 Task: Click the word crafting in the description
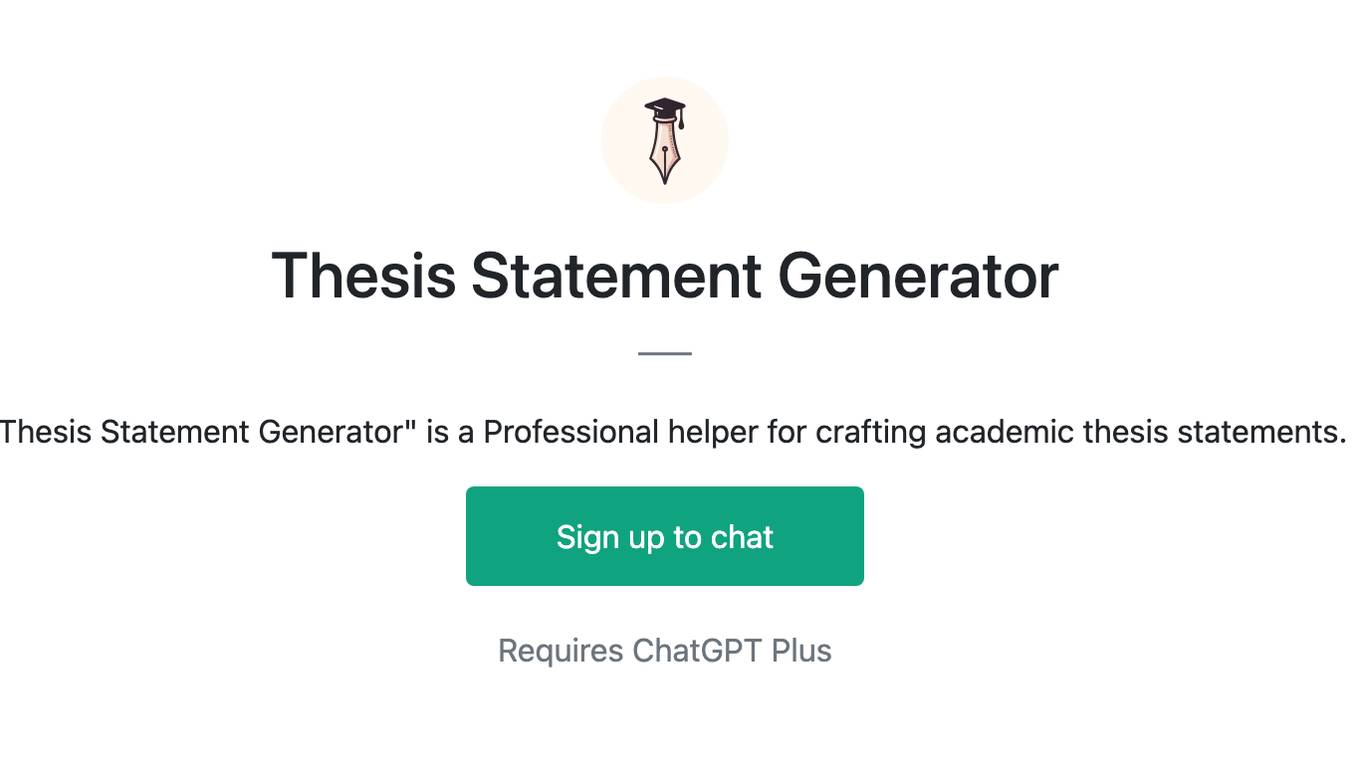pyautogui.click(x=870, y=432)
